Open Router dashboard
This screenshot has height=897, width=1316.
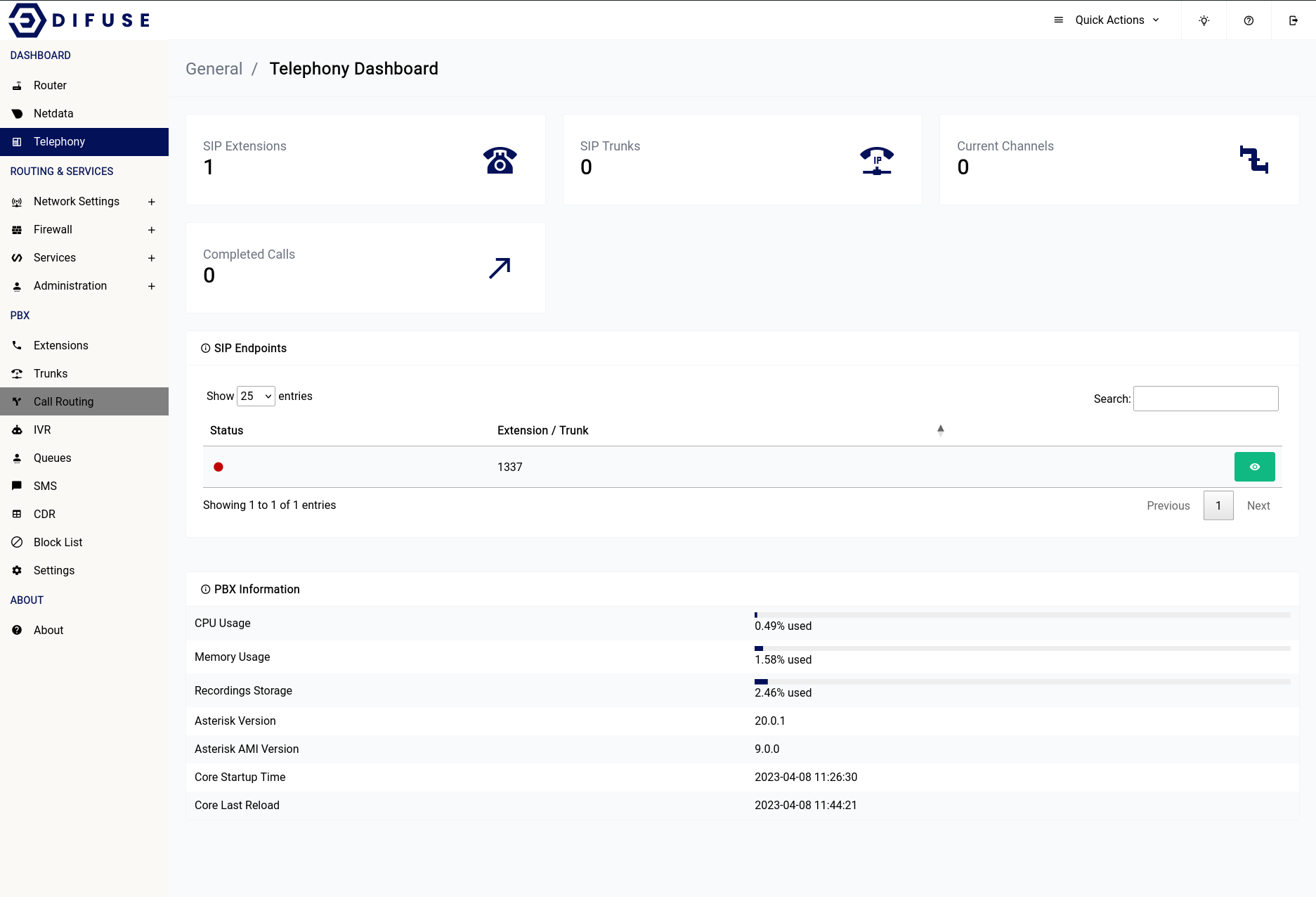(x=84, y=85)
